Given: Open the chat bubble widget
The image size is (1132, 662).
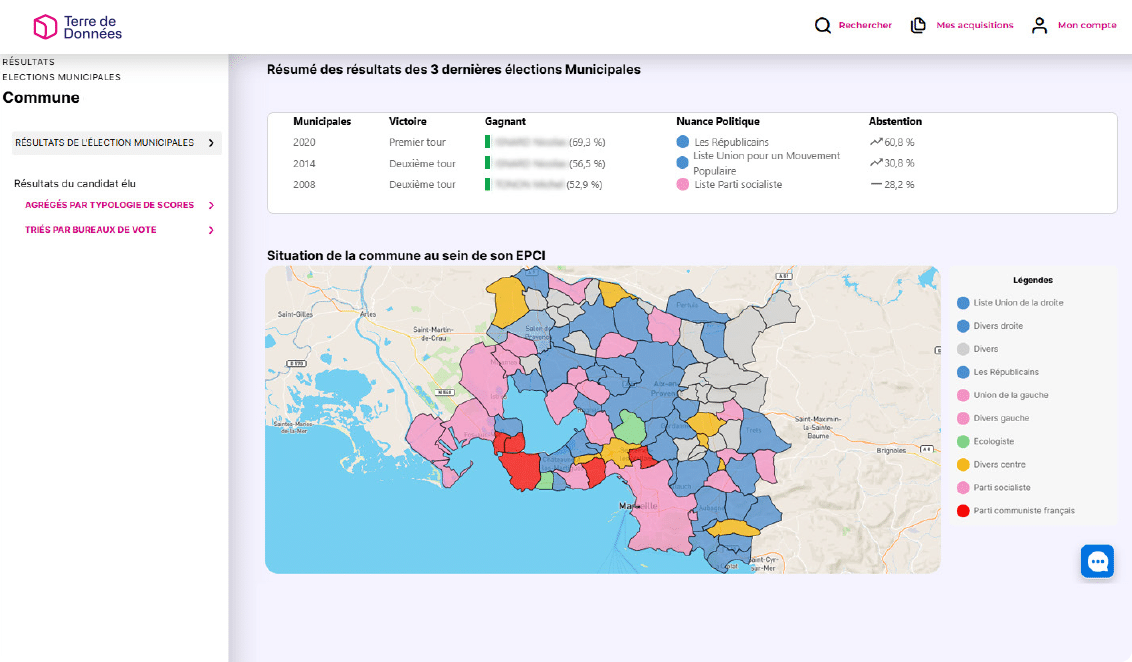Looking at the screenshot, I should click(1097, 561).
